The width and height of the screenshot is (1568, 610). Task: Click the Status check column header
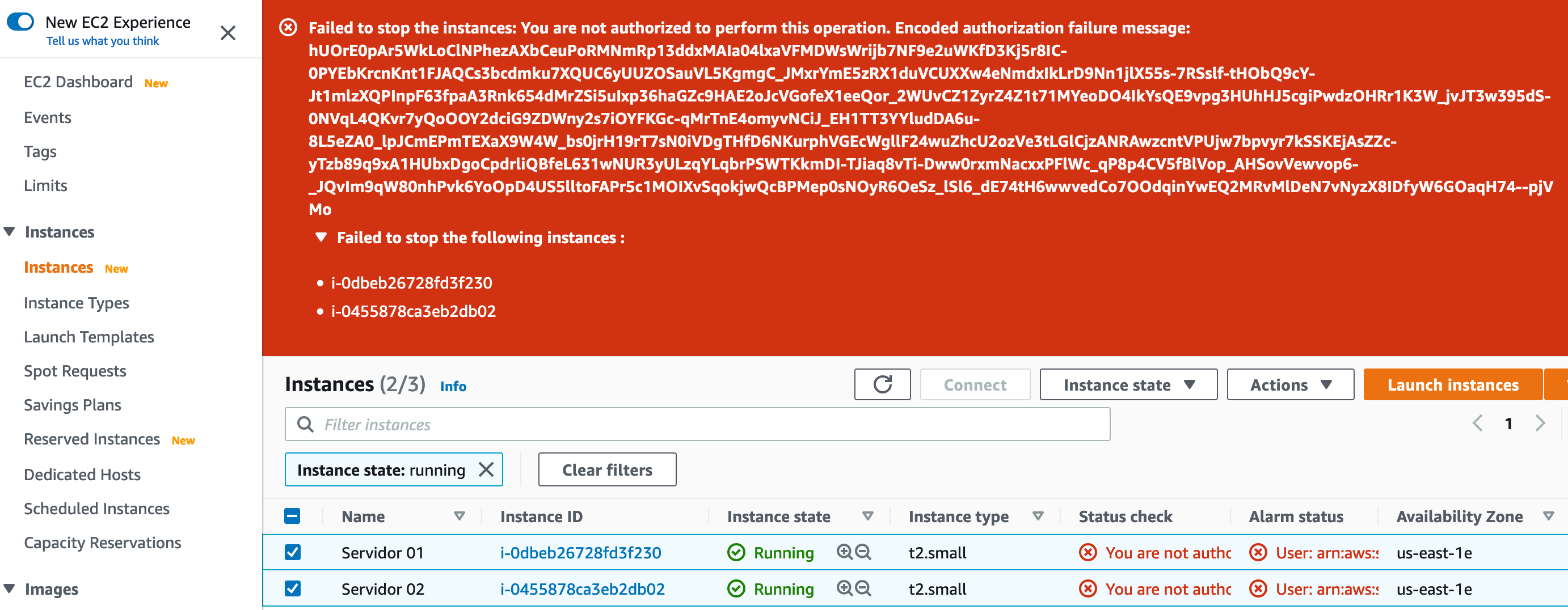click(1125, 516)
